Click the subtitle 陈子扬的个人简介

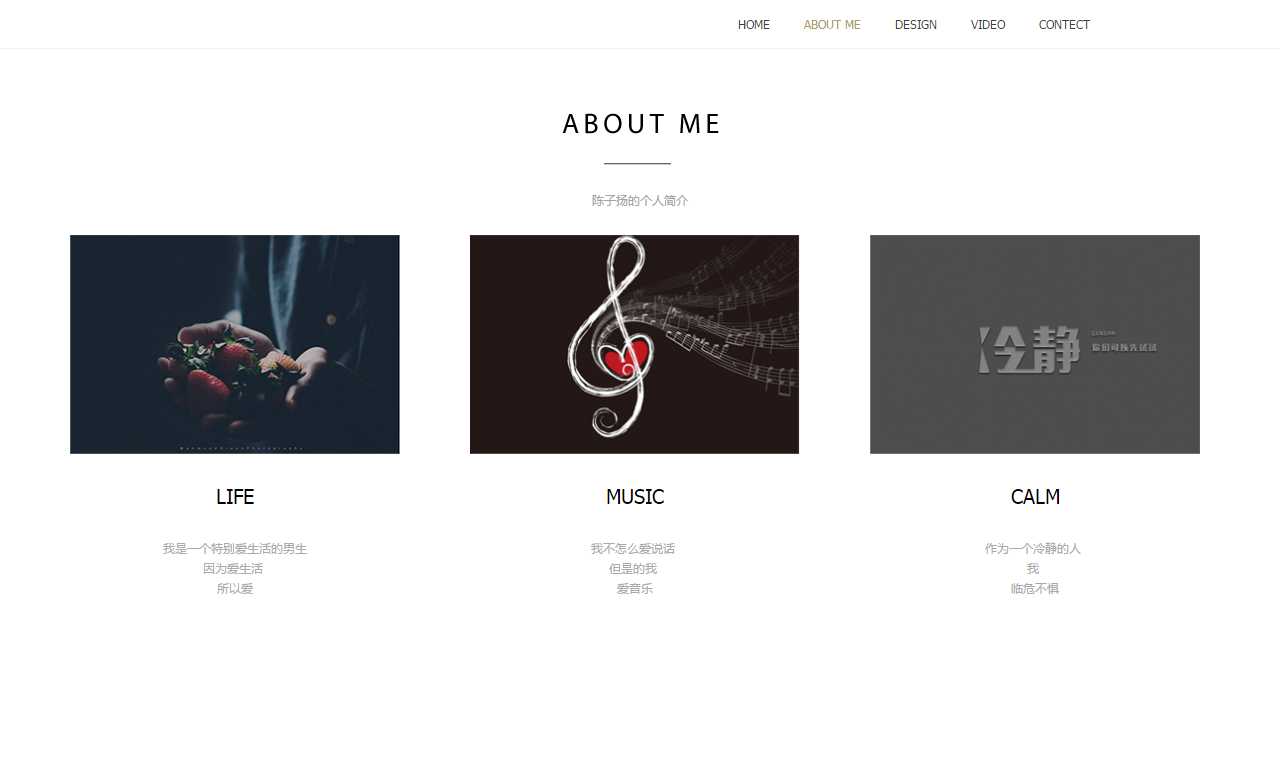click(640, 201)
